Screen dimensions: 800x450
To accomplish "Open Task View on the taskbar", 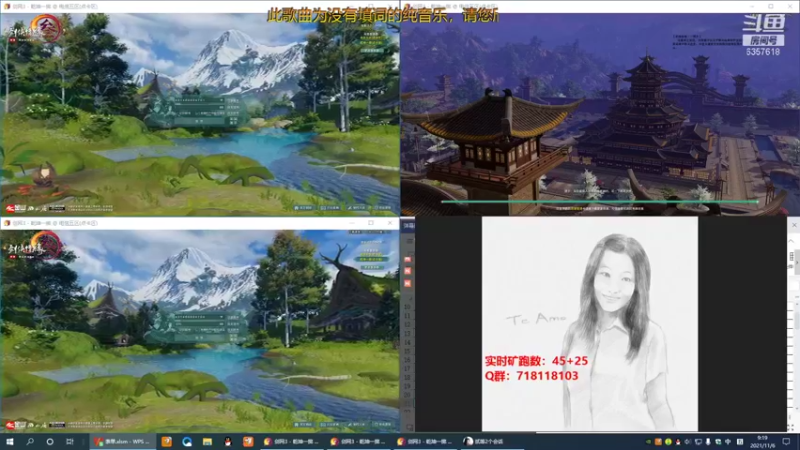I will [x=70, y=441].
